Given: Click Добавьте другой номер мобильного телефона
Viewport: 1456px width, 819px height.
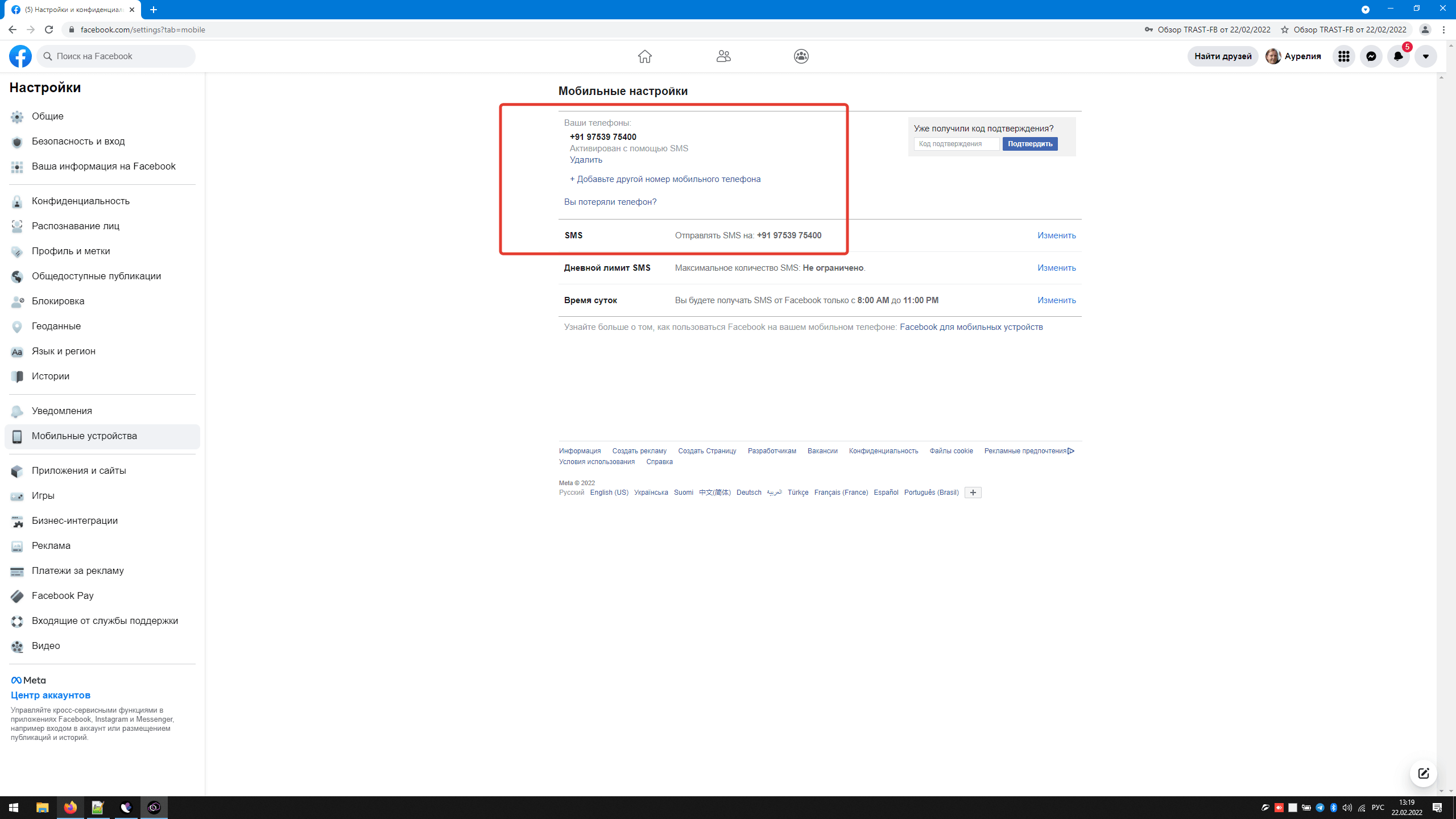Looking at the screenshot, I should [665, 179].
